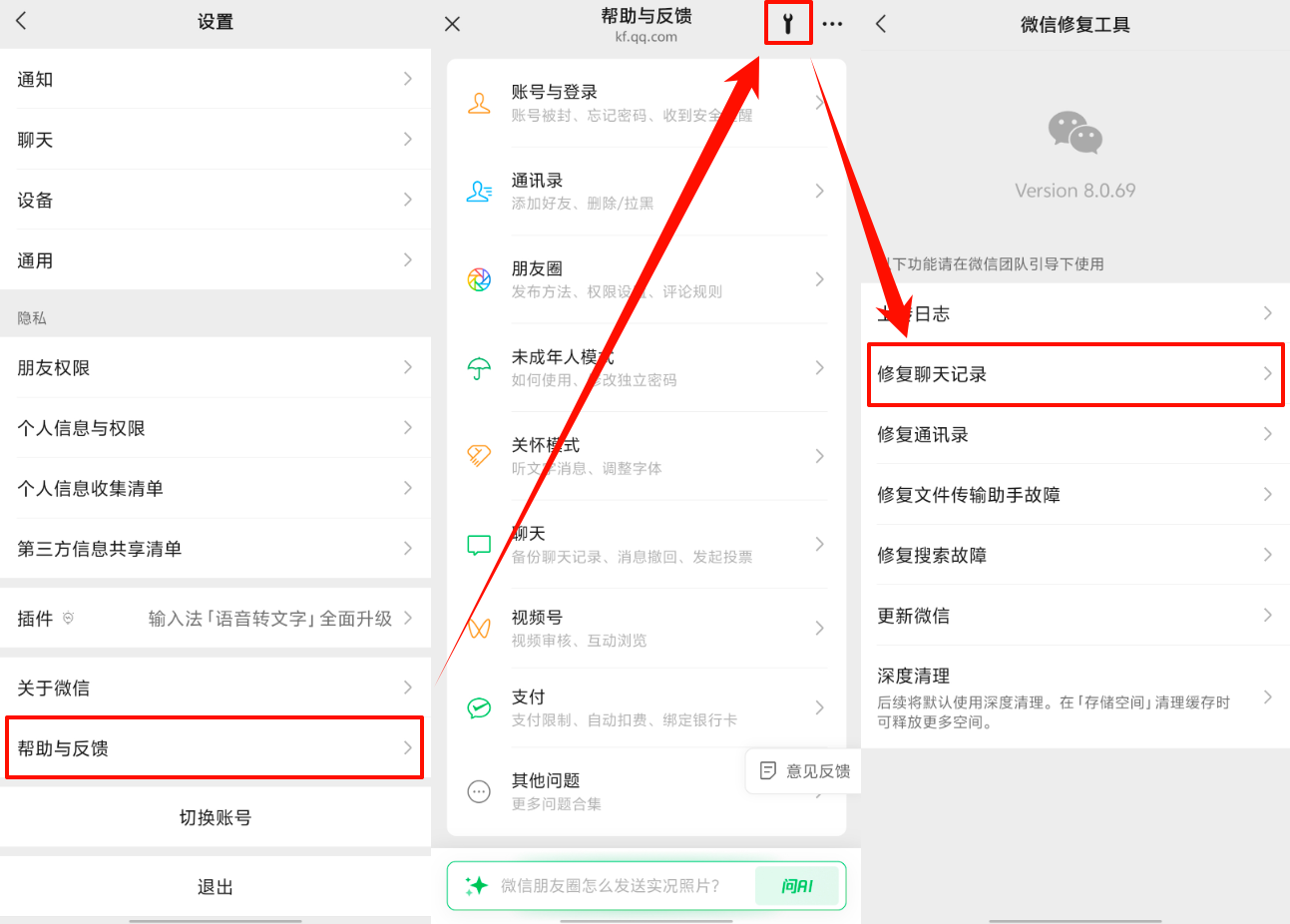Open 聊天 settings in Settings list
Viewport: 1290px width, 924px height.
215,140
